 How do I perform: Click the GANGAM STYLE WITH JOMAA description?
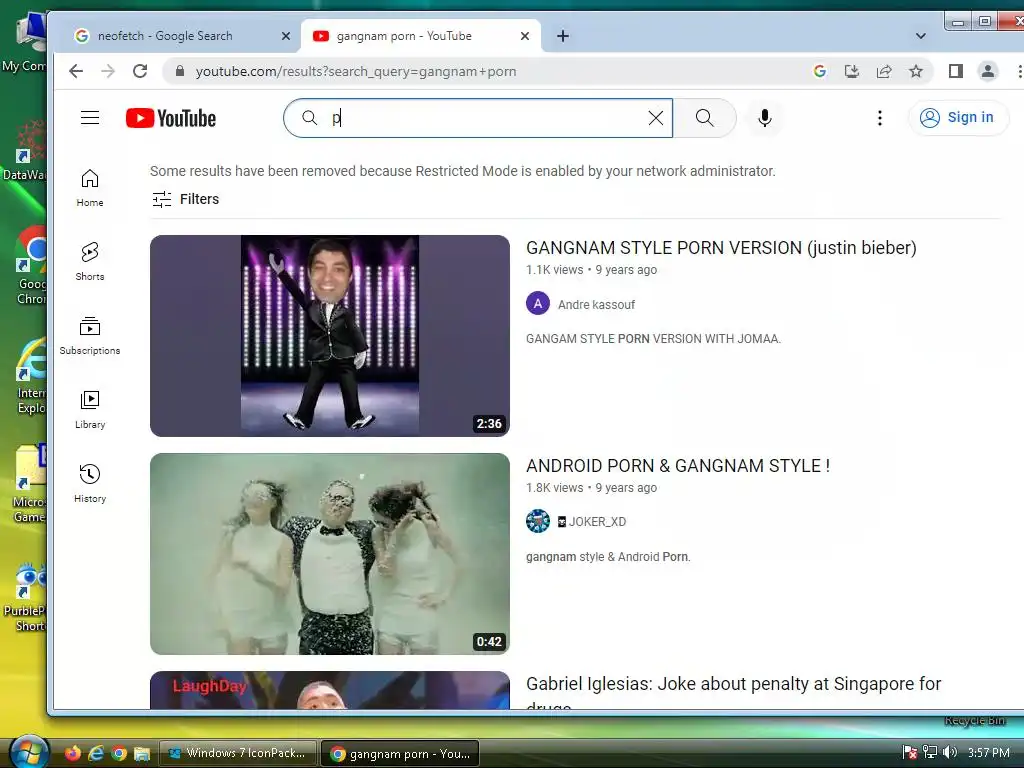(653, 339)
